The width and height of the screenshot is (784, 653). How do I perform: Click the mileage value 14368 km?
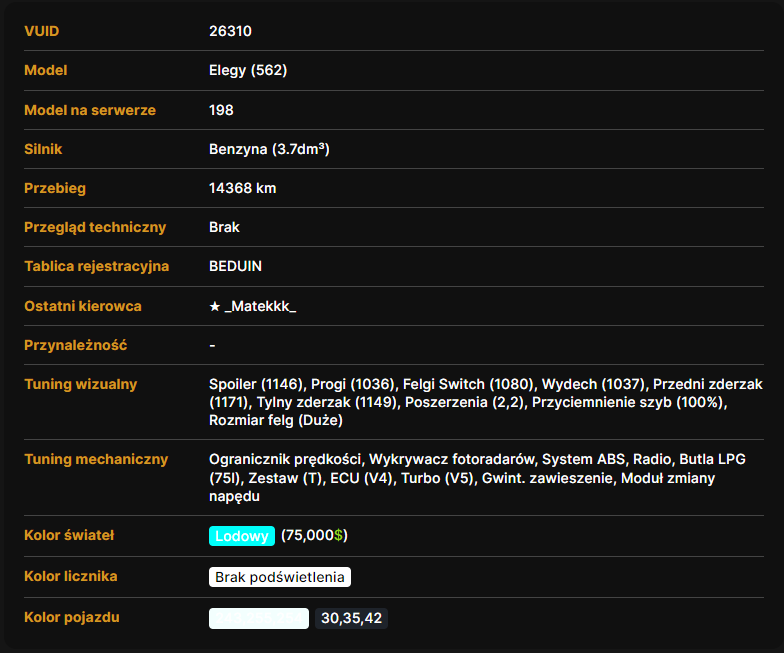[x=242, y=188]
